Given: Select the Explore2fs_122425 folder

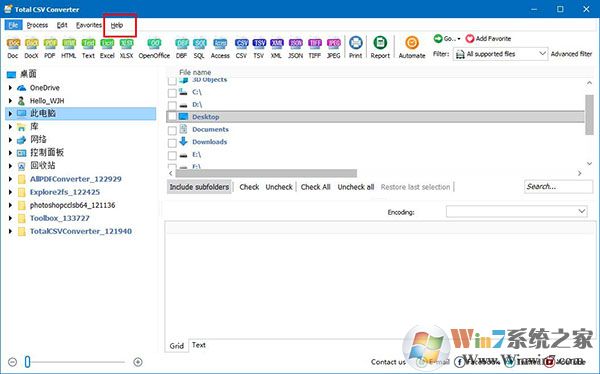Looking at the screenshot, I should 65,192.
